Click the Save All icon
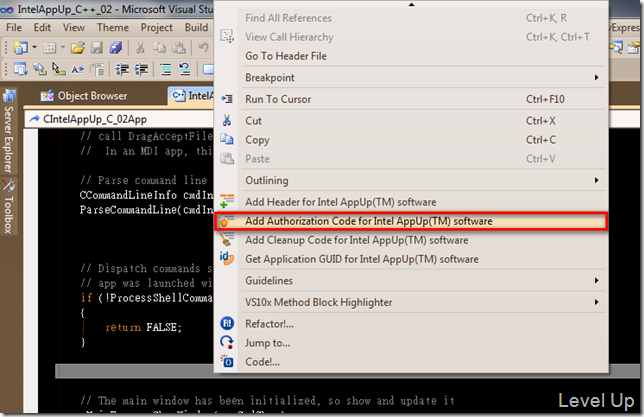 point(116,48)
